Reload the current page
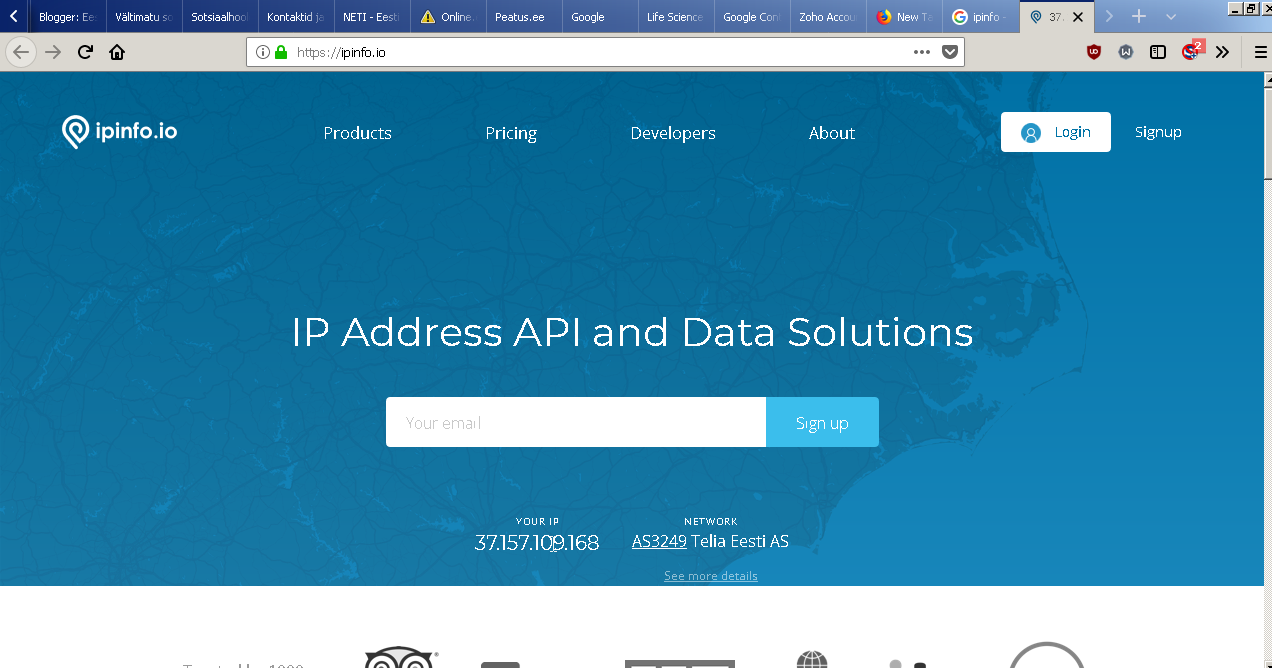 pyautogui.click(x=85, y=52)
